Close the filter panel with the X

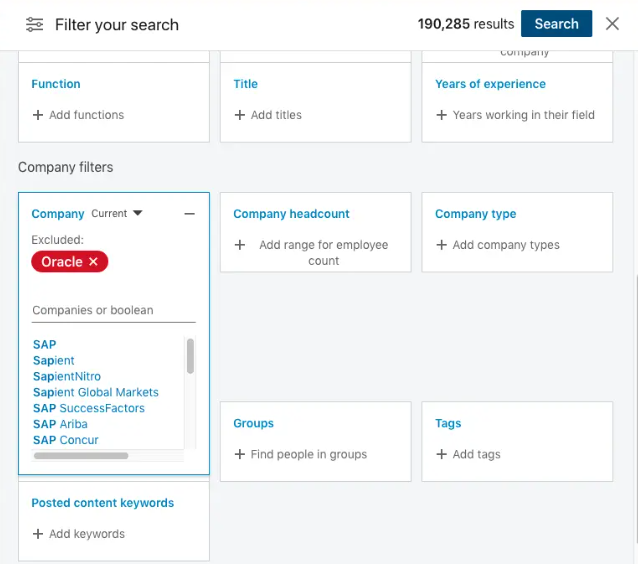[612, 24]
